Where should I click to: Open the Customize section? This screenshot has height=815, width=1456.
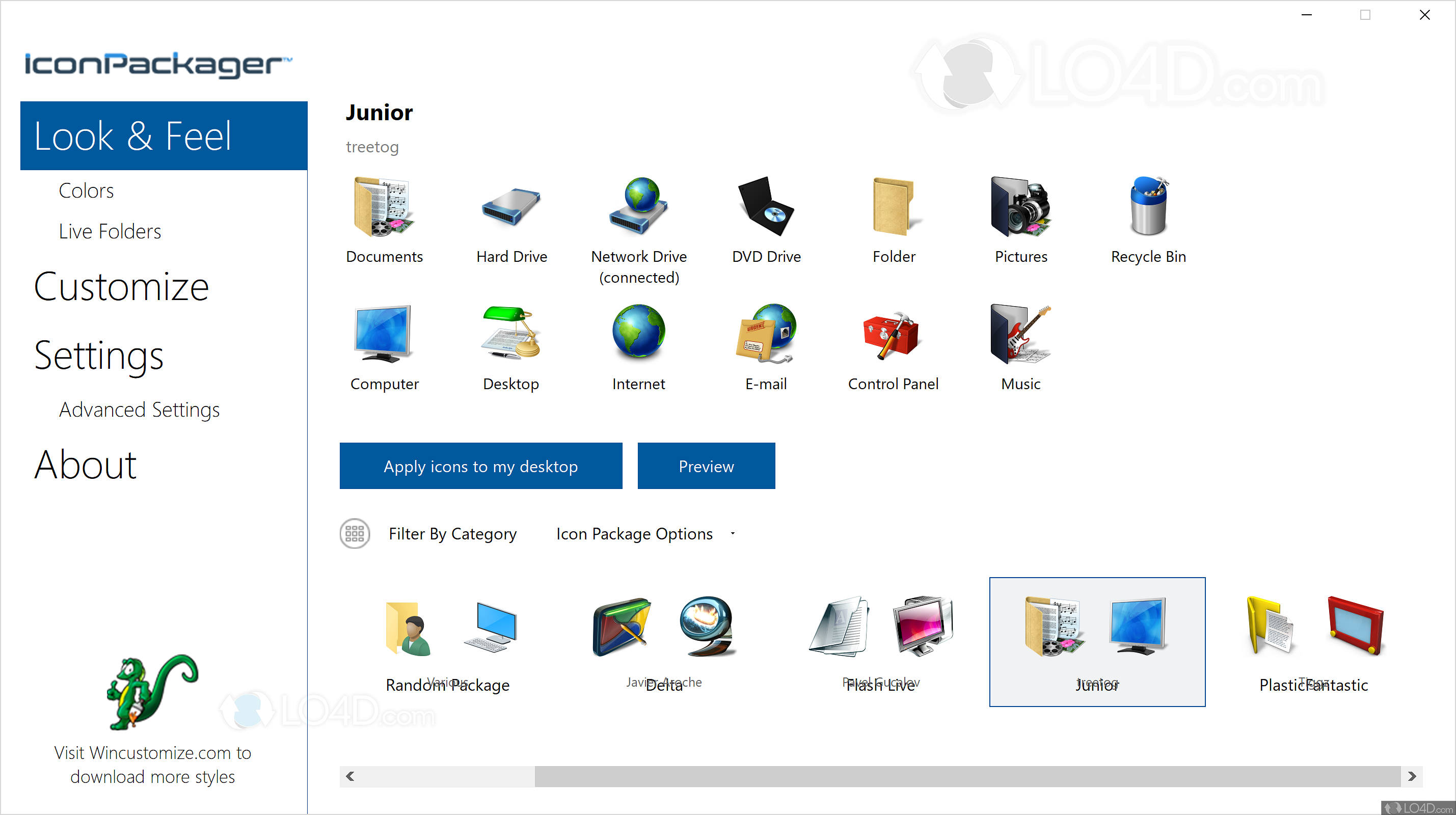[x=120, y=287]
